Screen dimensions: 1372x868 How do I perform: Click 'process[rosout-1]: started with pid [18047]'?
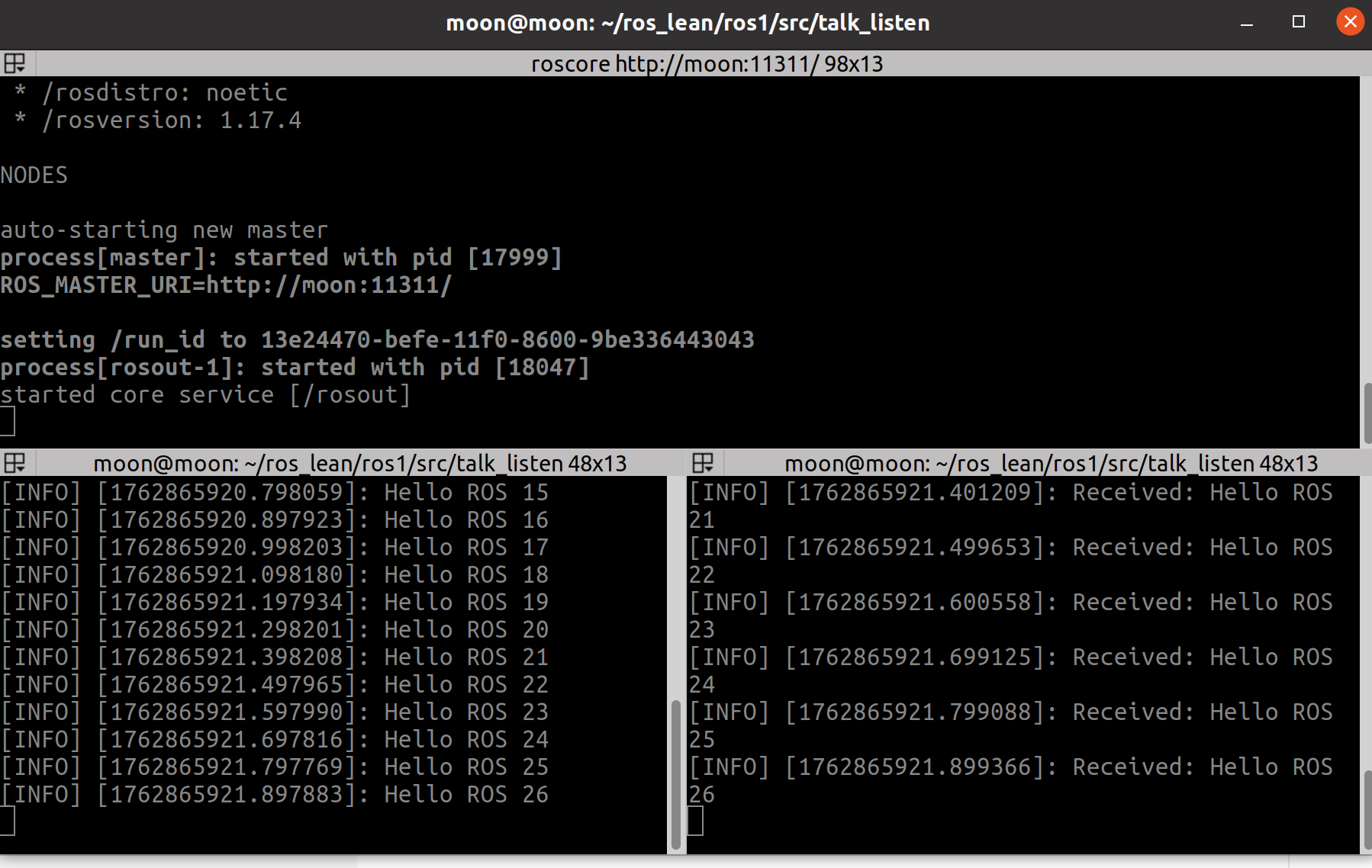[295, 367]
